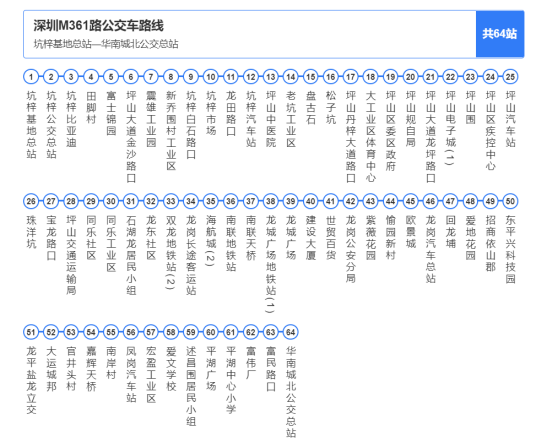536x447 pixels.
Task: Click the 凤岗汽车站 station label
Action: [131, 374]
